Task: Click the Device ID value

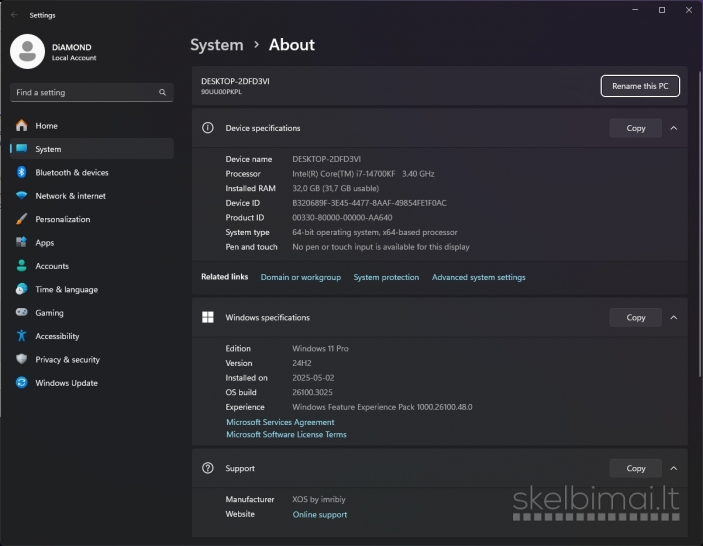Action: (369, 203)
